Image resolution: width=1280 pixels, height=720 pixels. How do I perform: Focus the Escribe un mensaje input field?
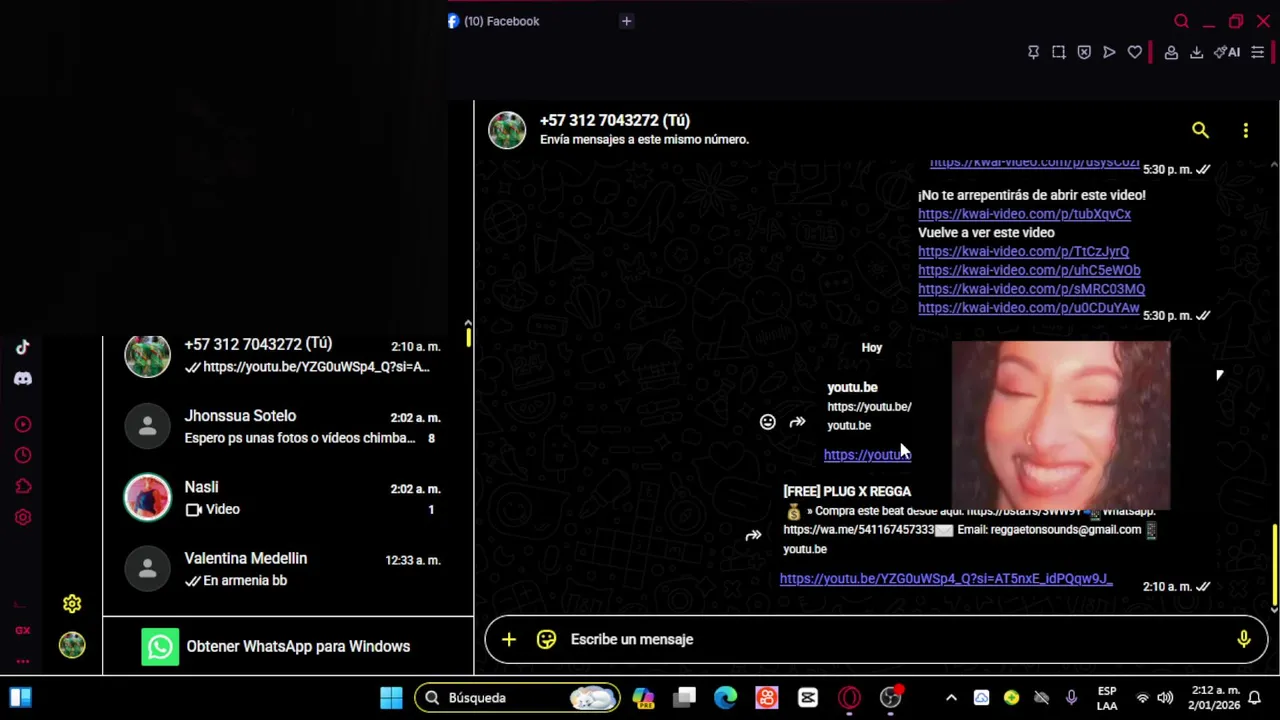click(x=895, y=639)
